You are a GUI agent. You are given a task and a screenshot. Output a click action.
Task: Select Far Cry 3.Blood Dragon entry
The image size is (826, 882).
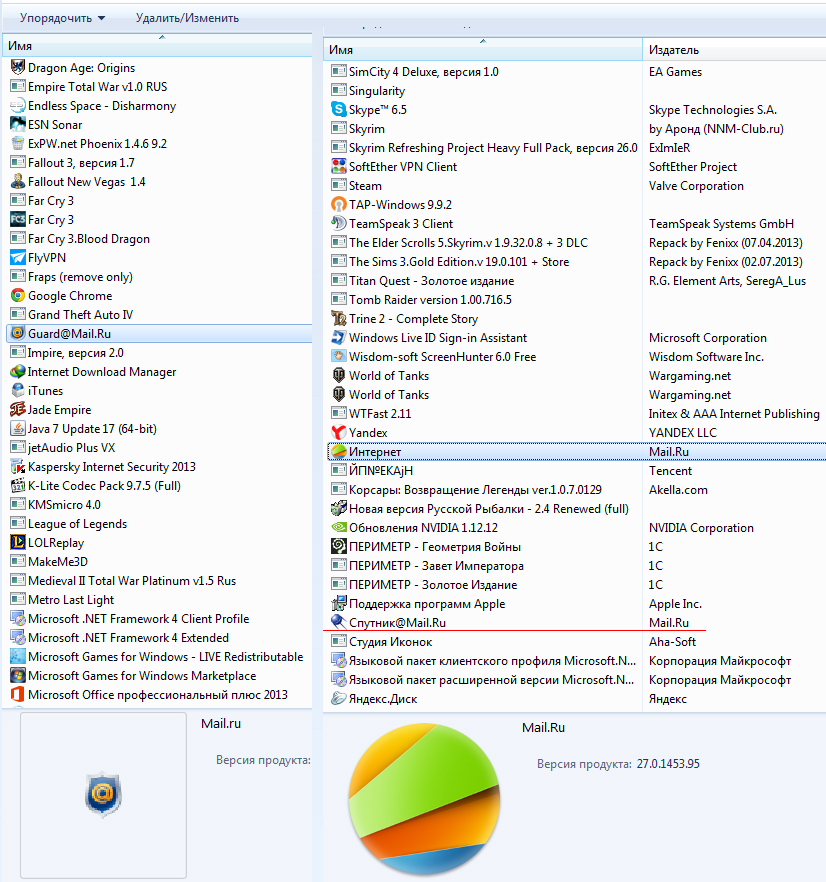tap(89, 238)
